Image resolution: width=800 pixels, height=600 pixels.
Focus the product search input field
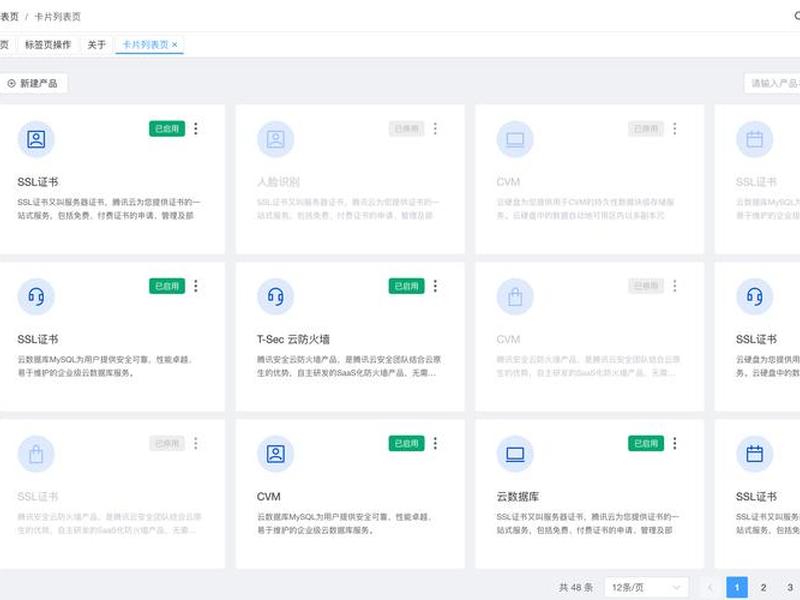coord(772,83)
